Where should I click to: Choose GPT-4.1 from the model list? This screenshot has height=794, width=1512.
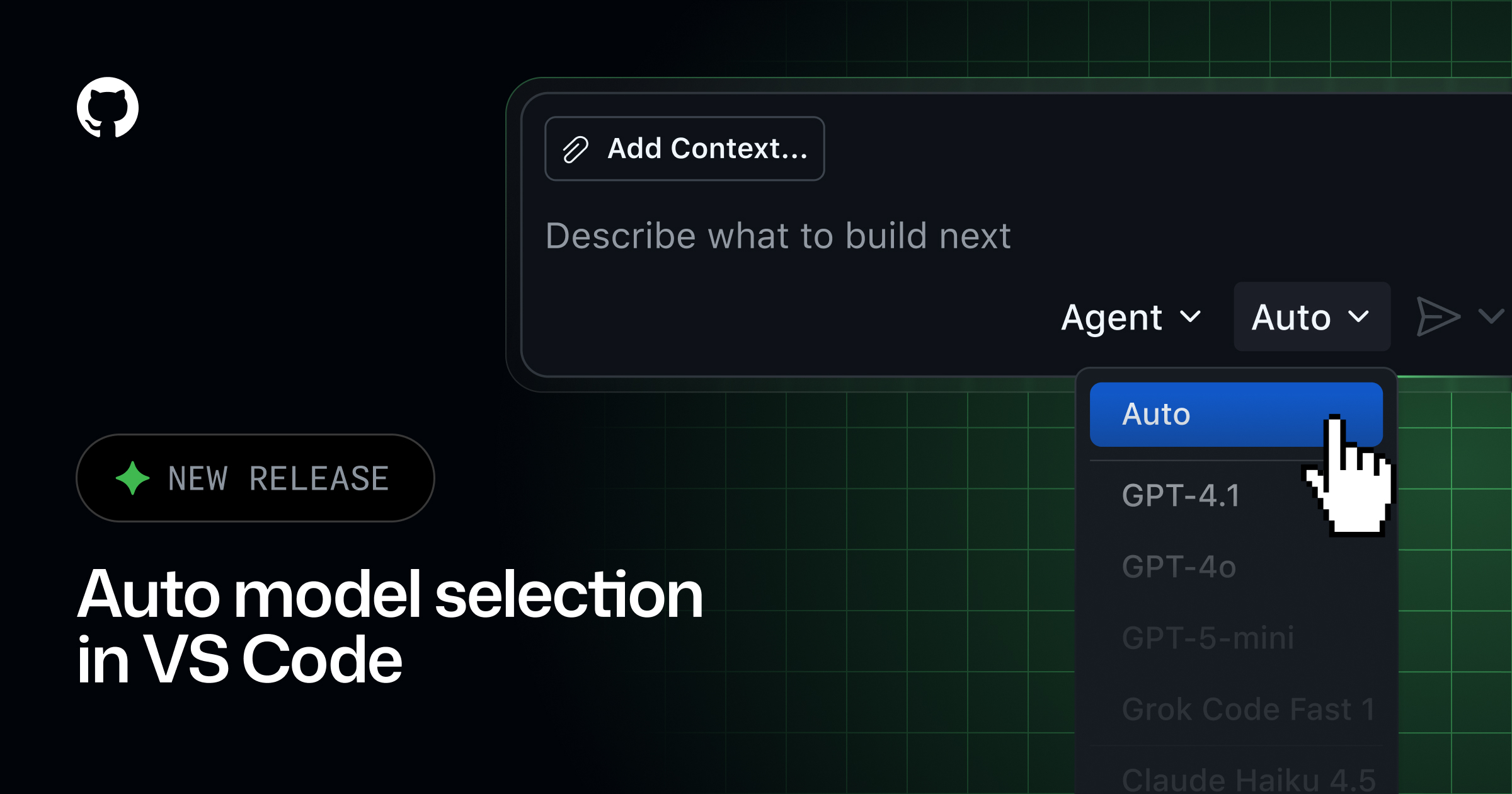[x=1181, y=495]
